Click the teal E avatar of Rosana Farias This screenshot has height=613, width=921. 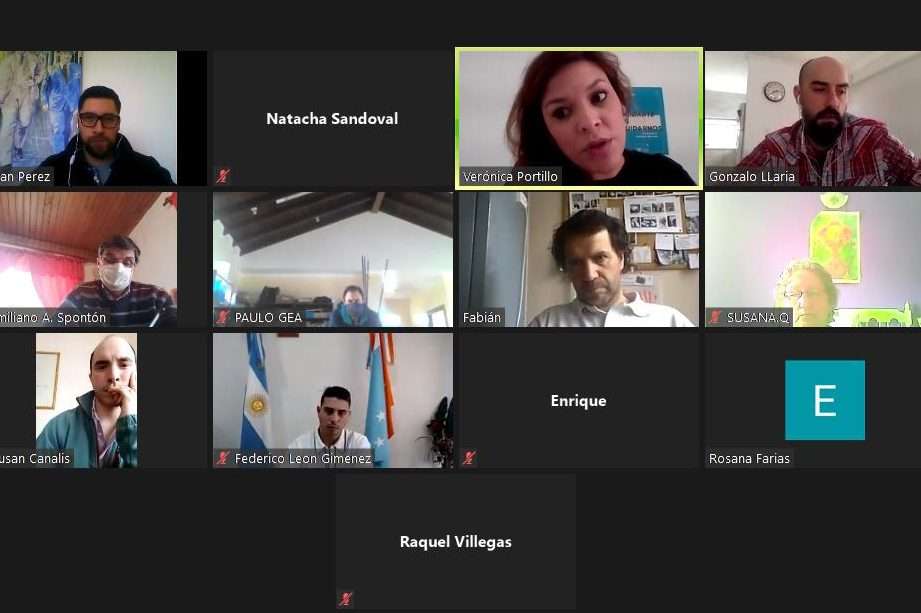coord(825,400)
